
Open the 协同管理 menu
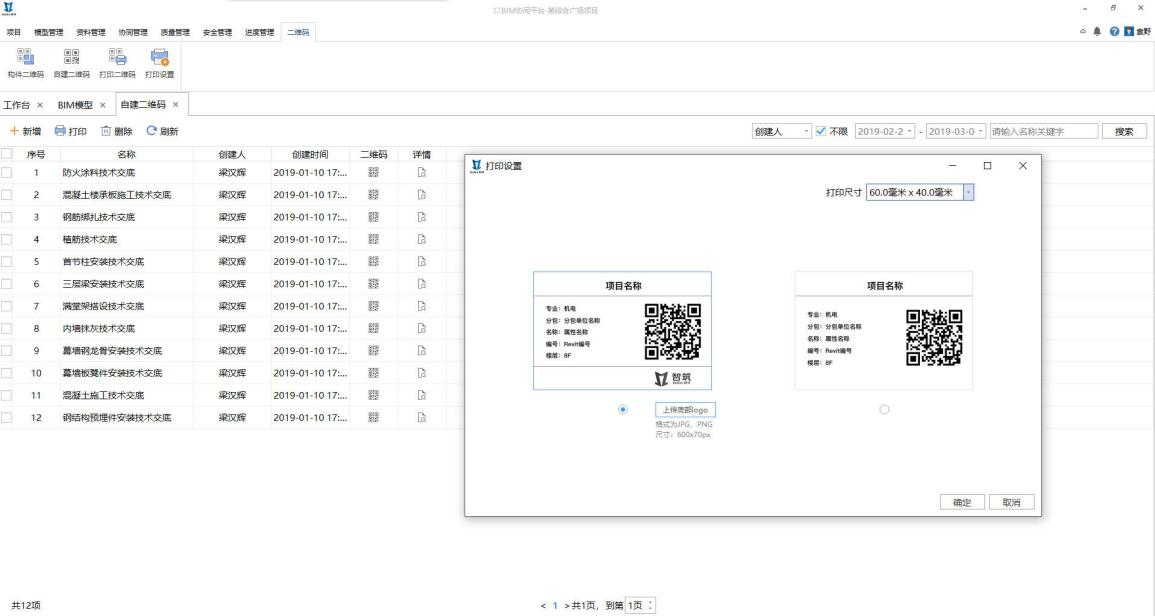pyautogui.click(x=133, y=32)
